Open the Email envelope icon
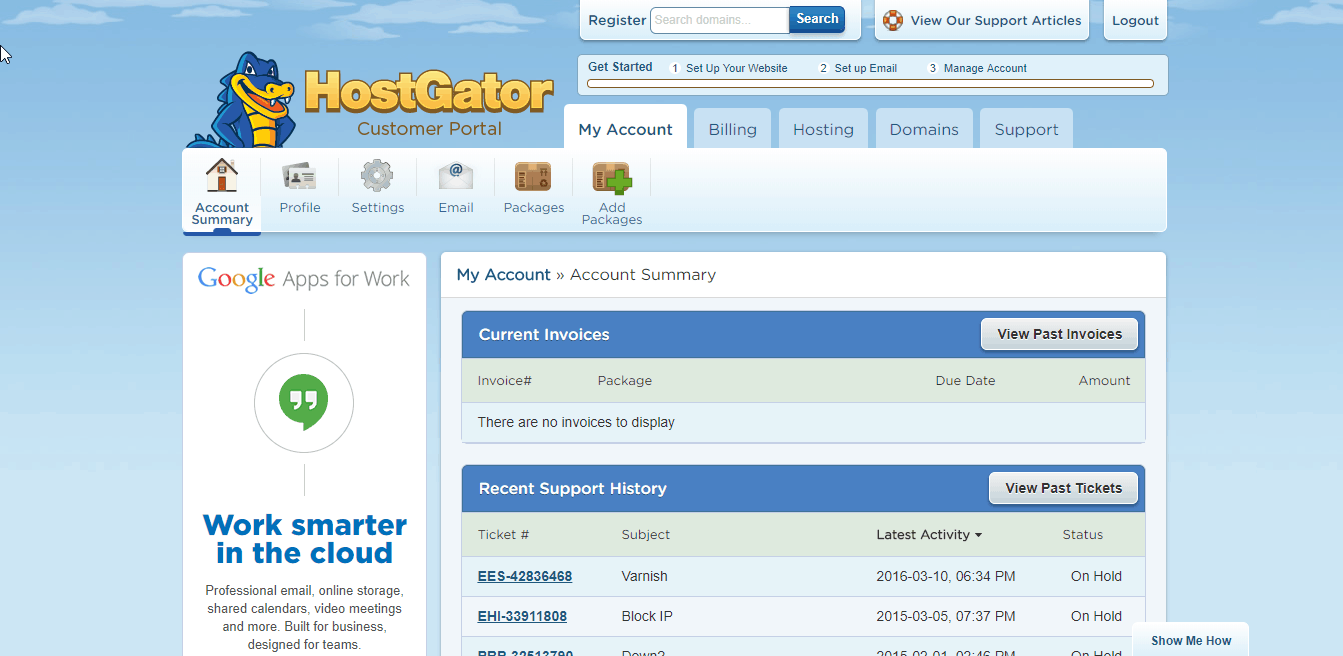 point(456,176)
